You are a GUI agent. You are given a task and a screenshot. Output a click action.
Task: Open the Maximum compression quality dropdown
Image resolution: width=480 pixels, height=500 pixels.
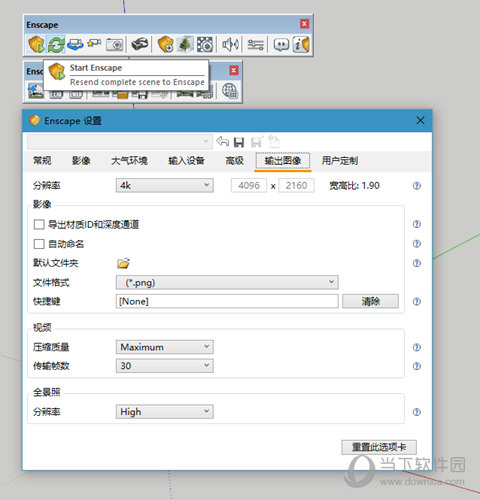click(165, 347)
